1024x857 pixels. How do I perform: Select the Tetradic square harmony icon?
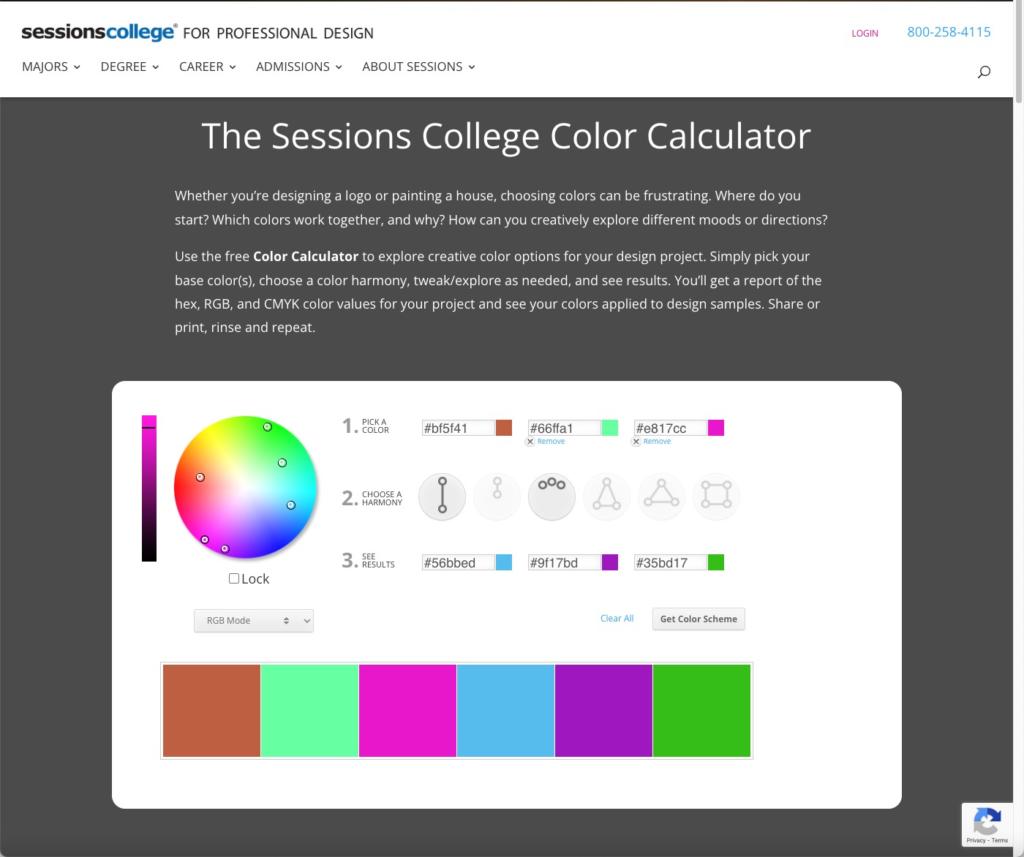[x=716, y=496]
